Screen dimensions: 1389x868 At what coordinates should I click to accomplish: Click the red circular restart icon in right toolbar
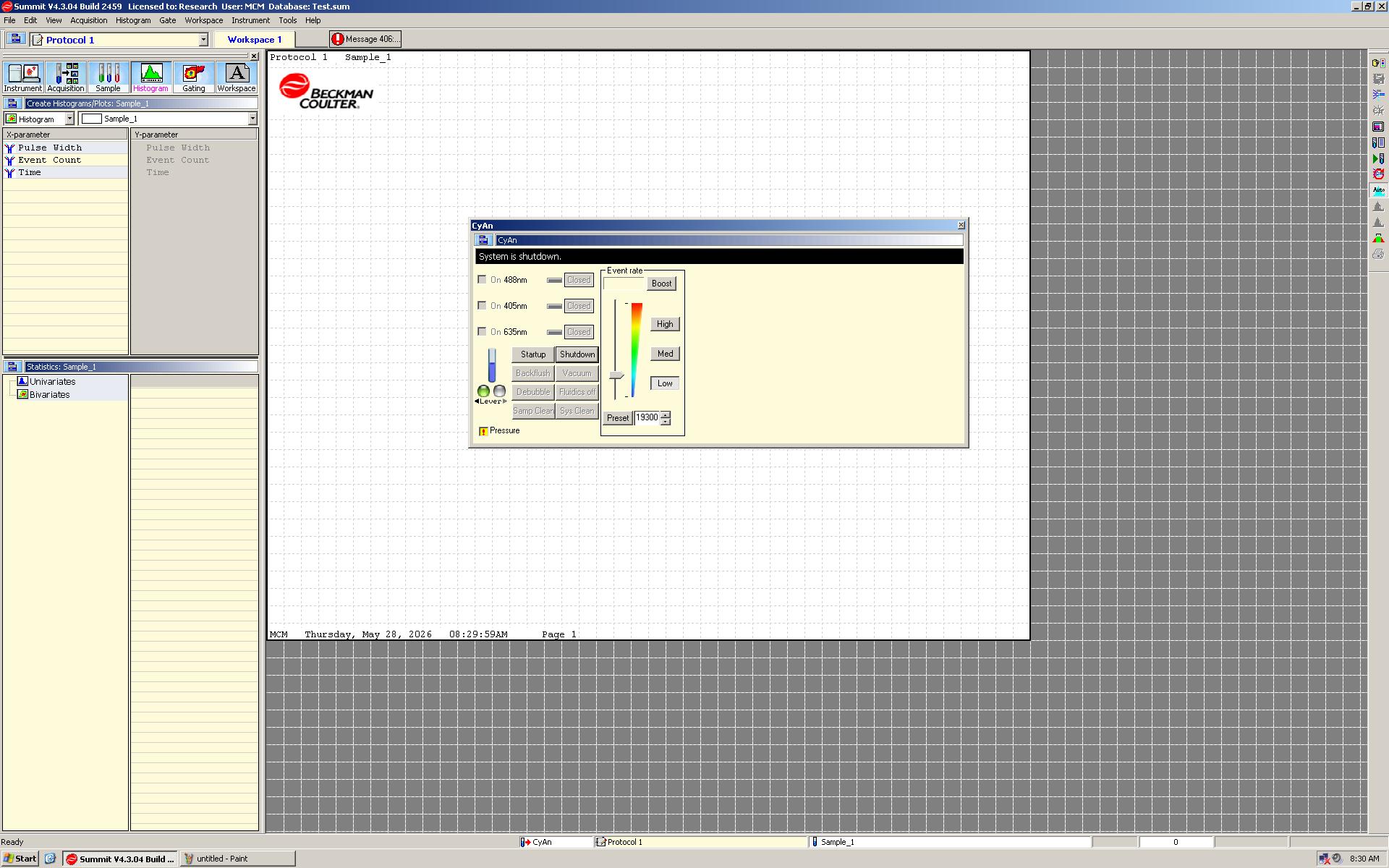tap(1378, 174)
